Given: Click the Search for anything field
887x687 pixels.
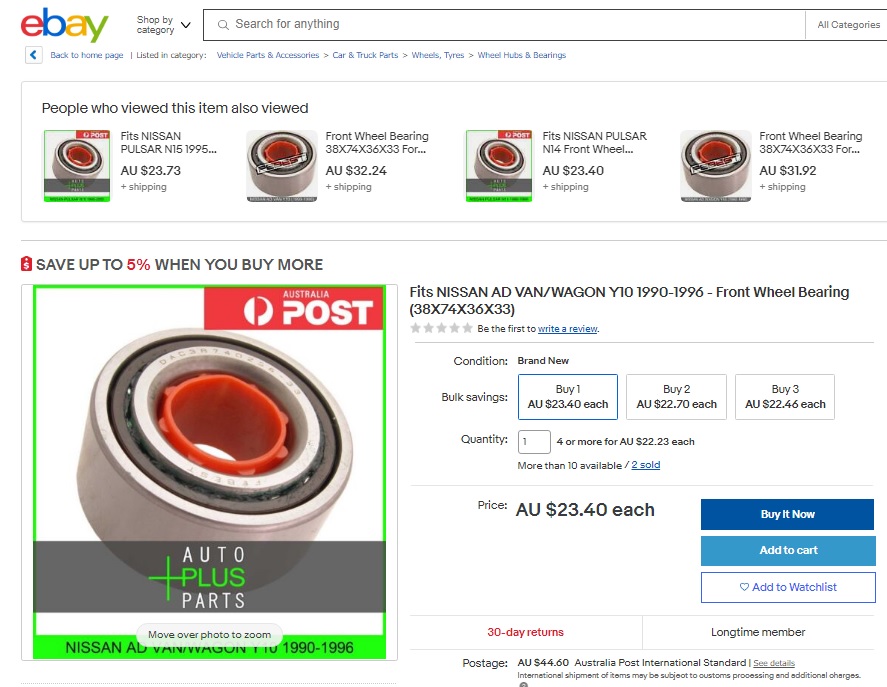Looking at the screenshot, I should [503, 25].
